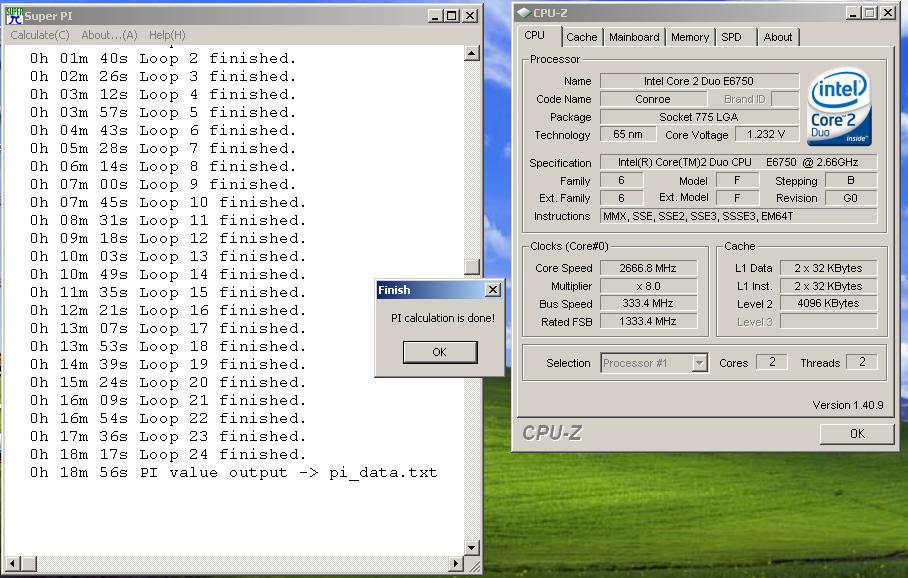Click the Code Name field Conroe
This screenshot has height=578, width=908.
[x=653, y=99]
